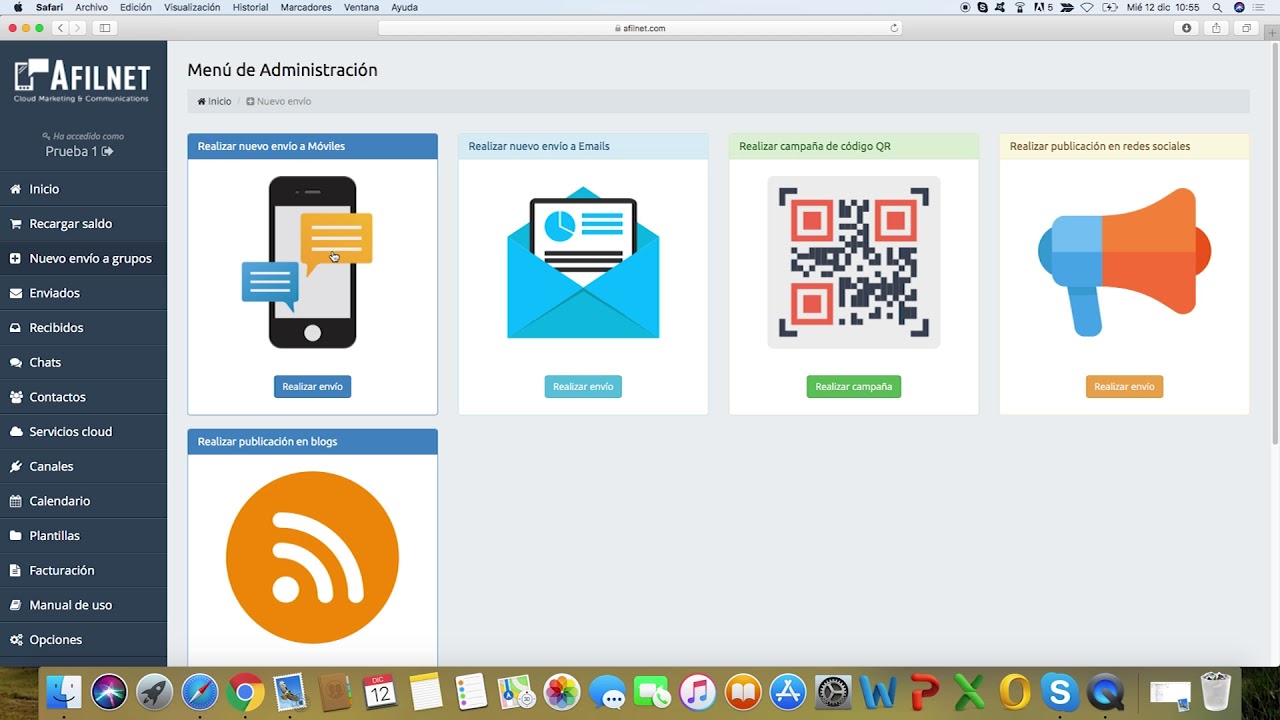This screenshot has width=1280, height=720.
Task: Open Facturación in the sidebar
Action: pyautogui.click(x=83, y=570)
